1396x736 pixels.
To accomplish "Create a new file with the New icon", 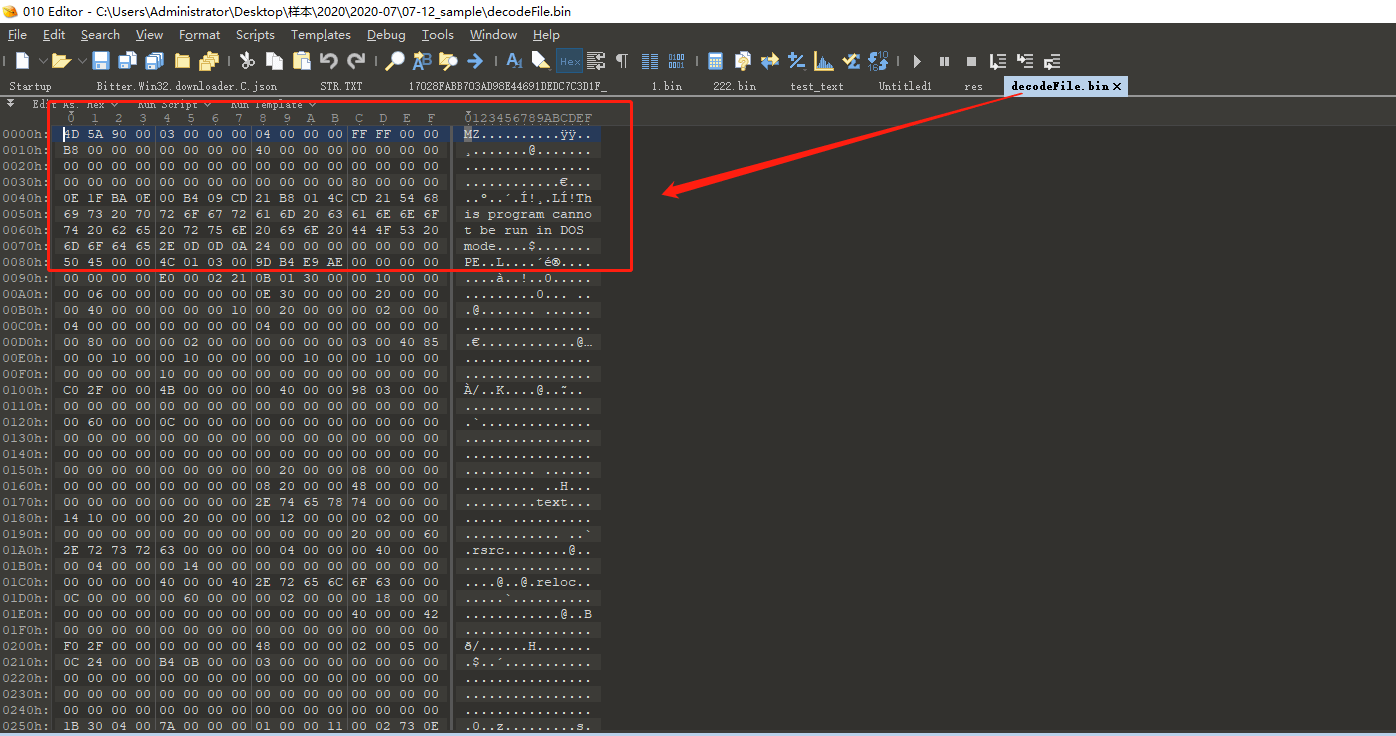I will click(x=22, y=61).
